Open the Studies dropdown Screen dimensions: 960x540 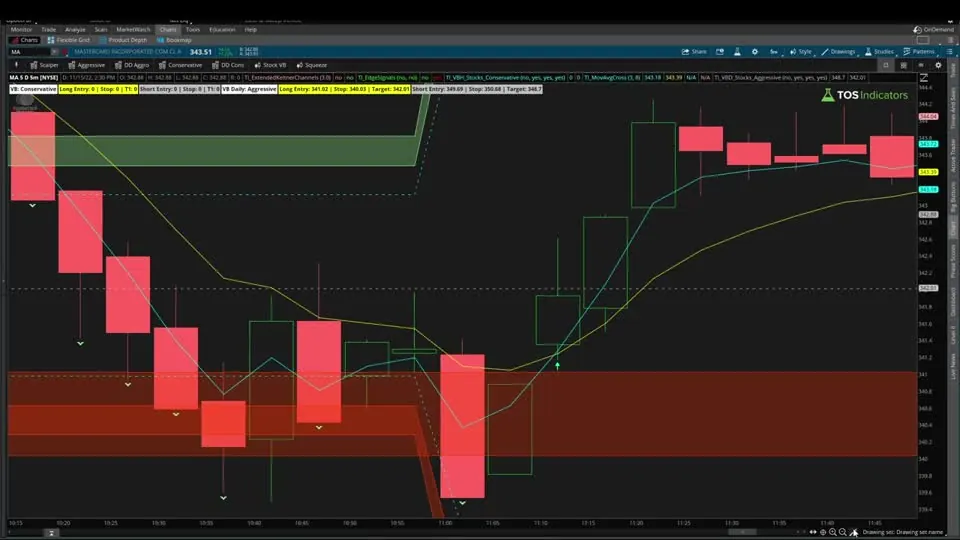(880, 52)
